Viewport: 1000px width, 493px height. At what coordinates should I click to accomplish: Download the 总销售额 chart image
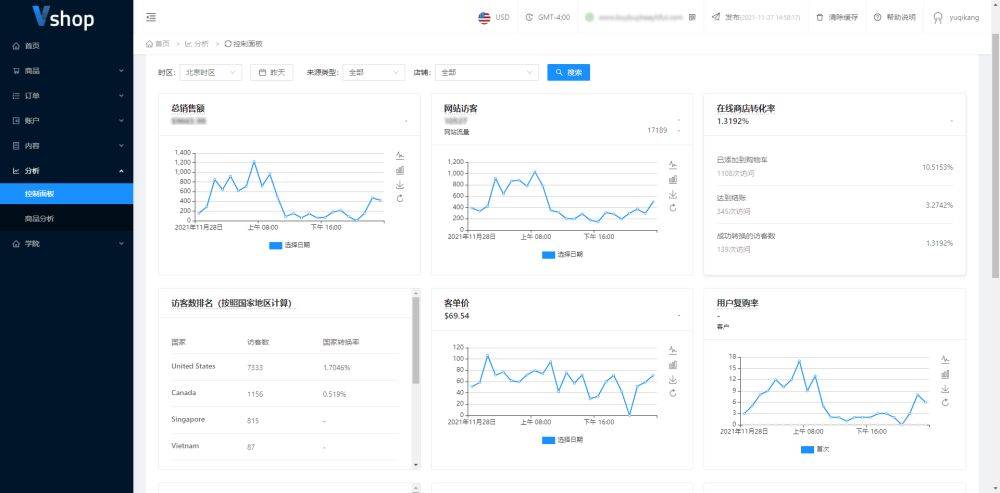[x=400, y=185]
